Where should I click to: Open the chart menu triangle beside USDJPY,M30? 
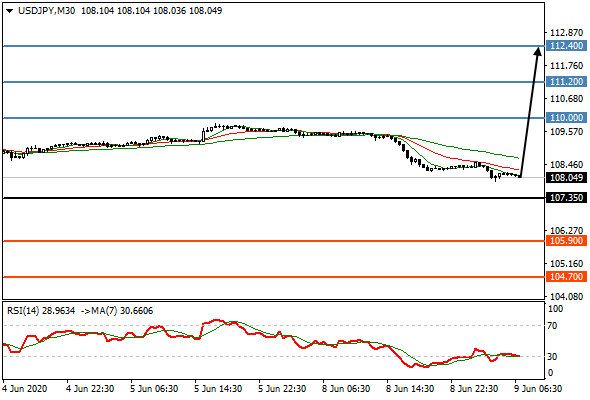[x=9, y=11]
